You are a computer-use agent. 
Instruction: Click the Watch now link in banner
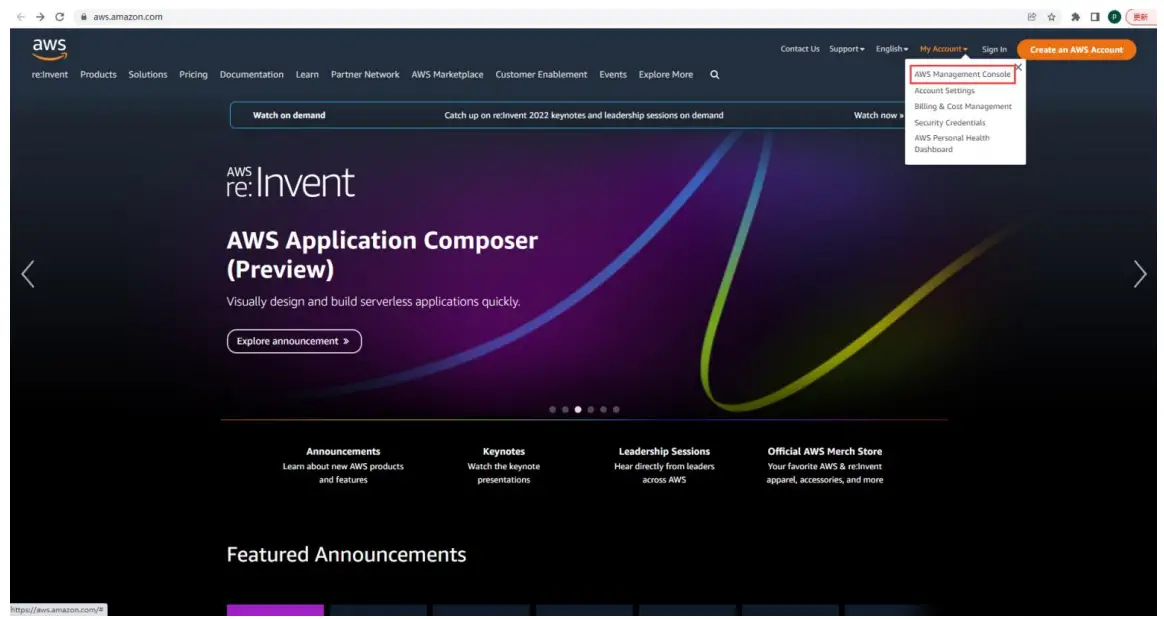point(878,115)
